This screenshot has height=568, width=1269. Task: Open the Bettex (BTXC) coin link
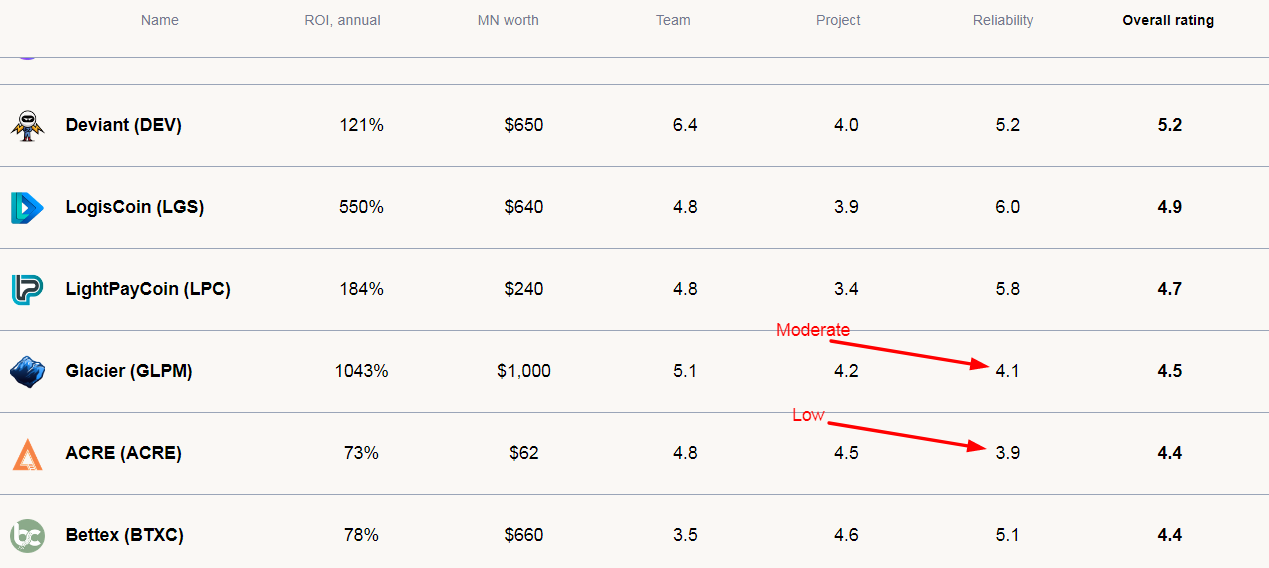coord(125,535)
